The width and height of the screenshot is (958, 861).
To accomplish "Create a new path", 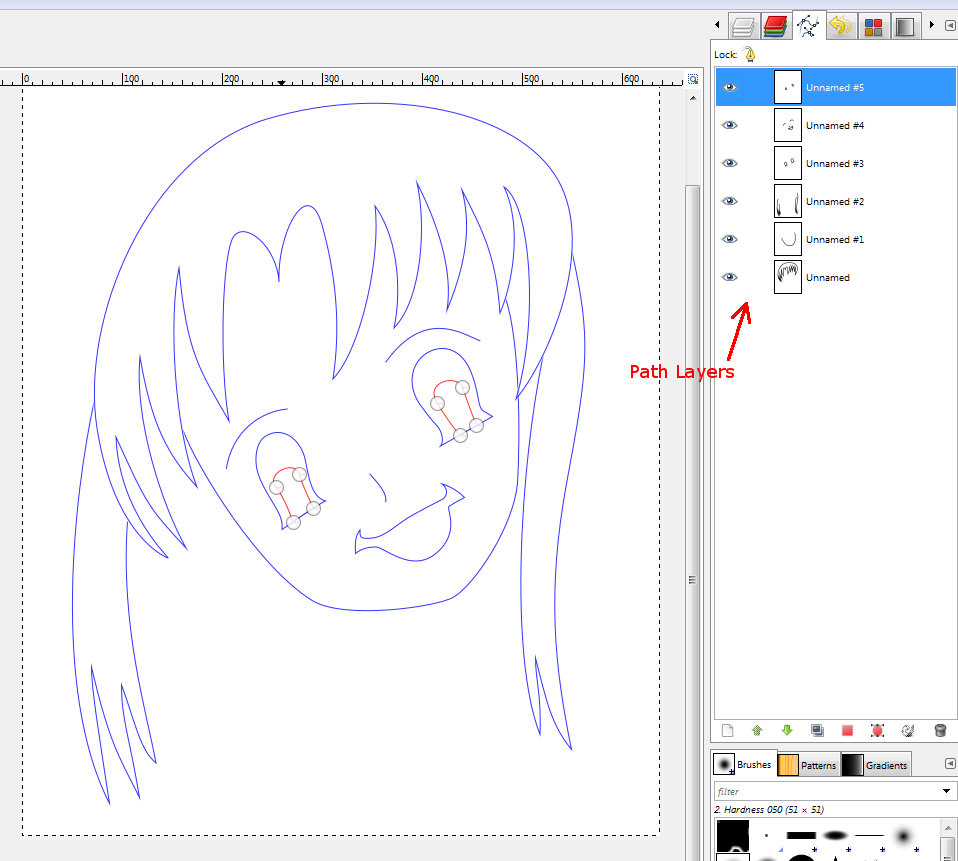I will pos(728,731).
